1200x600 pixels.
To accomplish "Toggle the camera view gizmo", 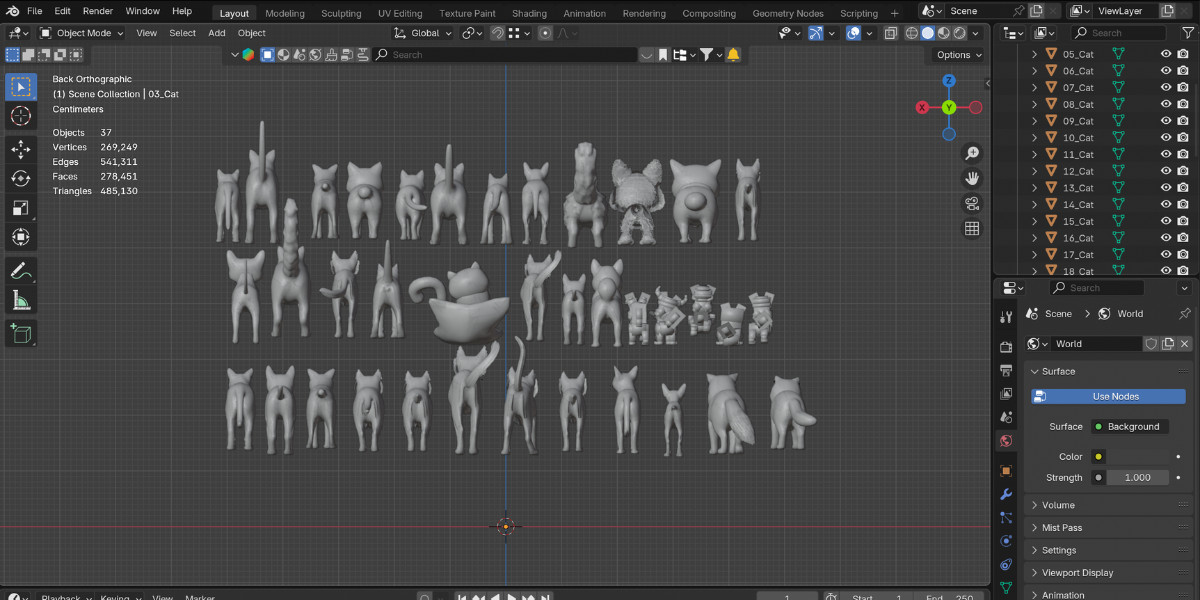I will [972, 203].
